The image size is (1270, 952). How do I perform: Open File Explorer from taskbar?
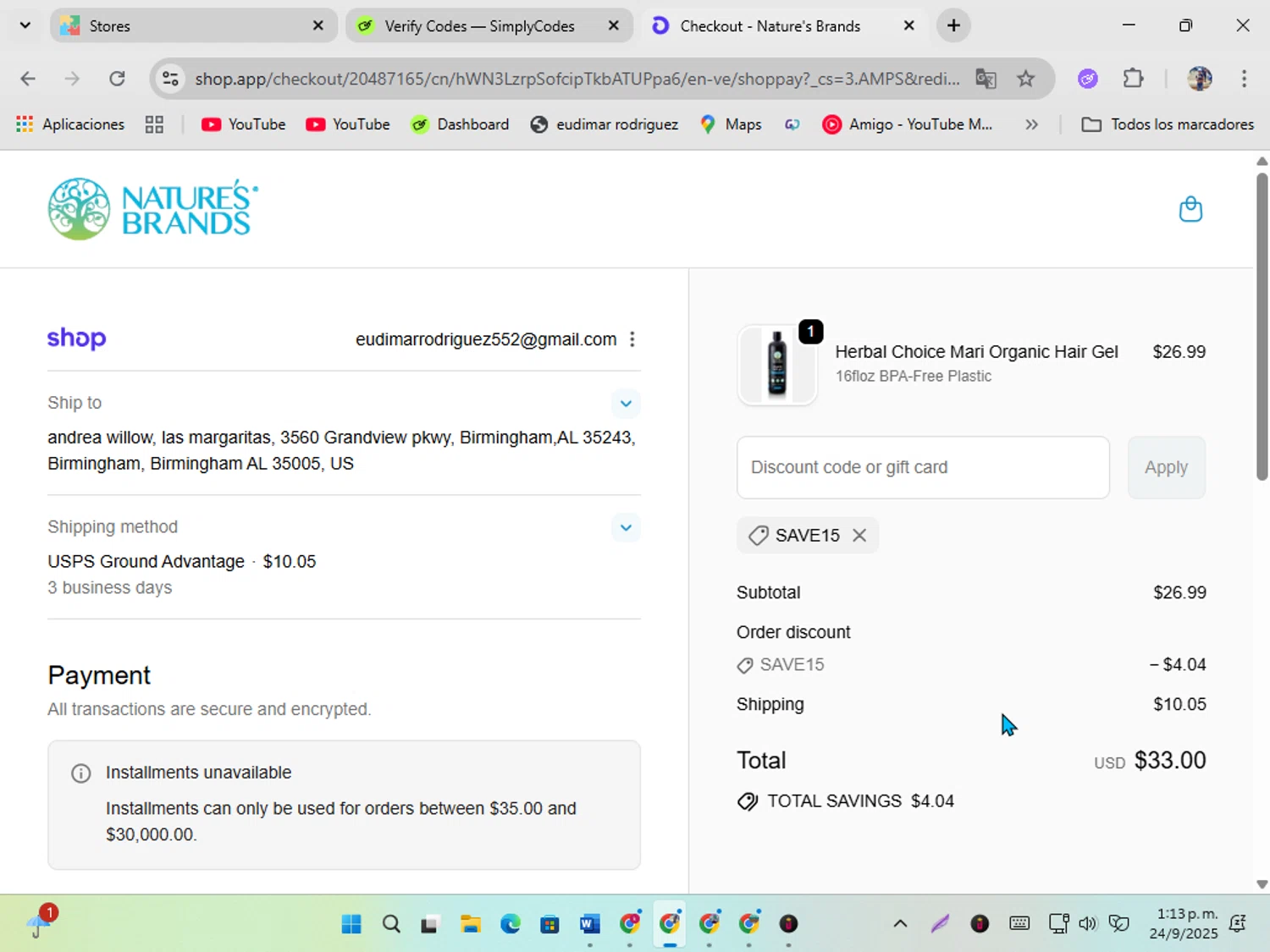471,923
